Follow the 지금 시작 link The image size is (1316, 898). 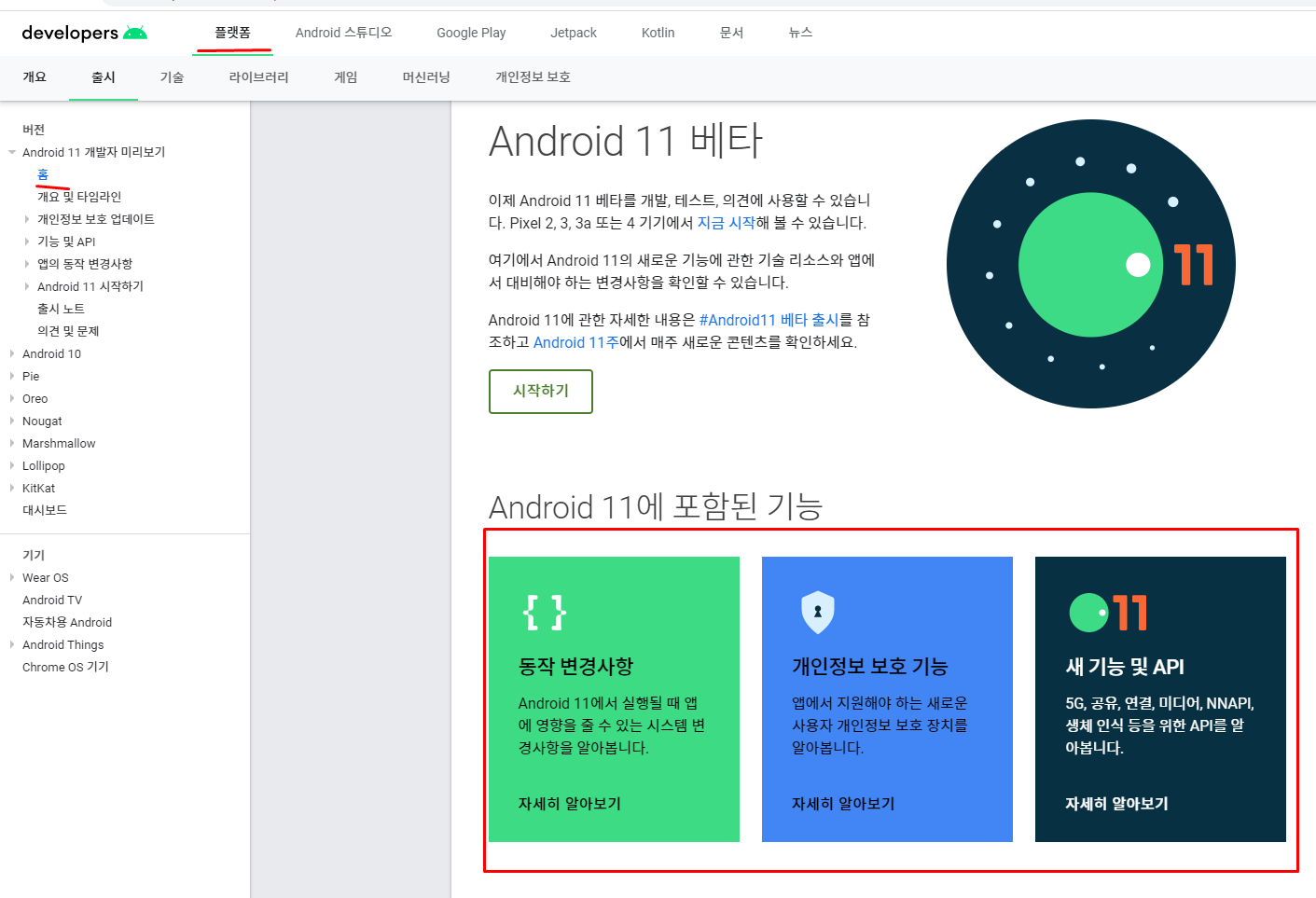(x=727, y=223)
